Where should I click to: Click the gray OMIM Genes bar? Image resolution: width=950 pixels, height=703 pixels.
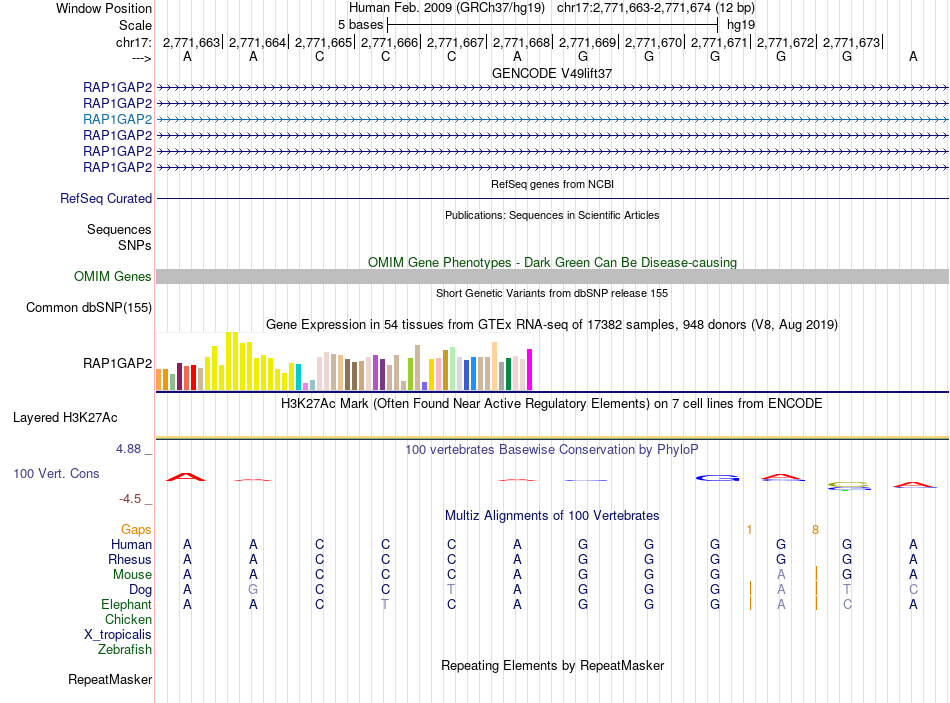(x=552, y=276)
